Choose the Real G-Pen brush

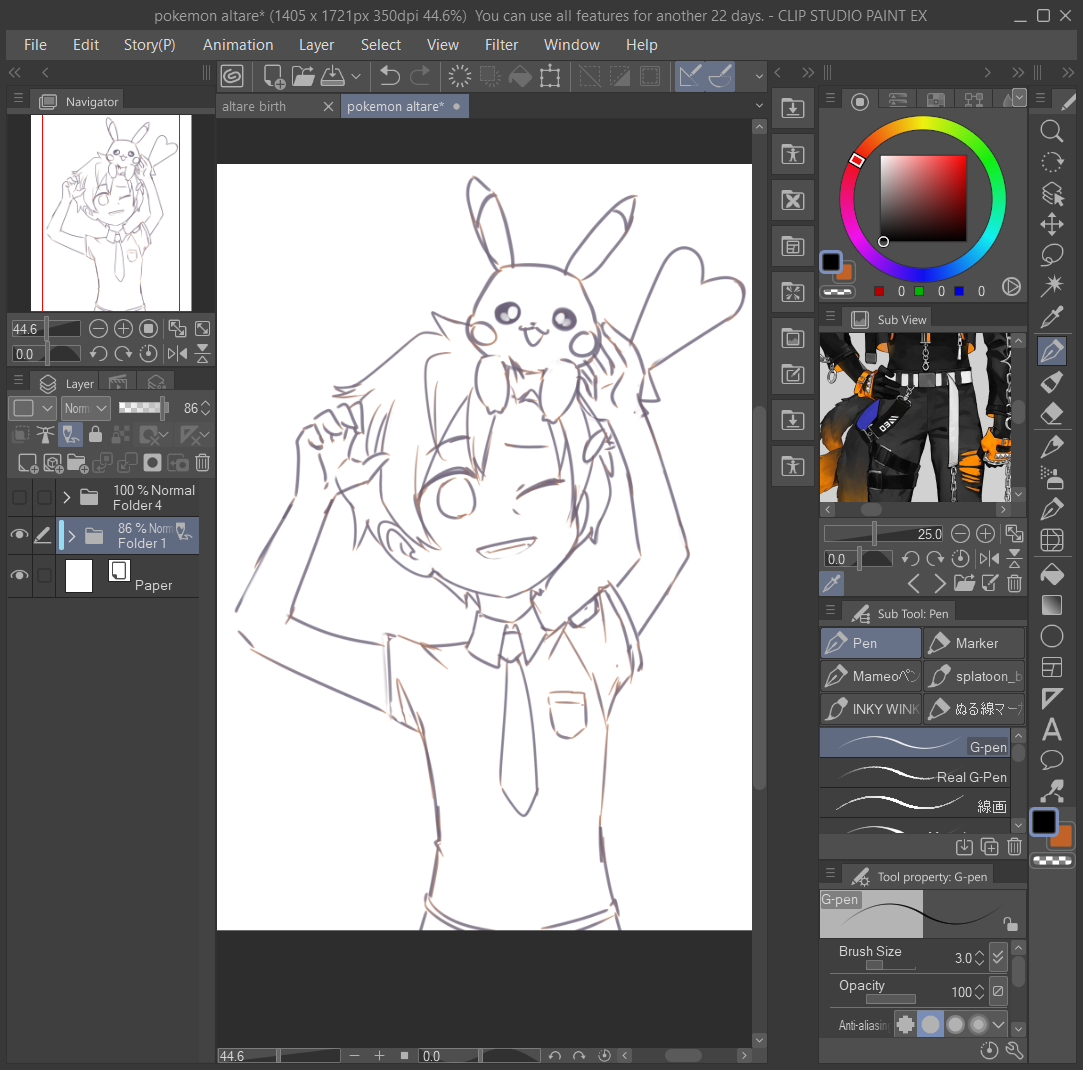914,774
